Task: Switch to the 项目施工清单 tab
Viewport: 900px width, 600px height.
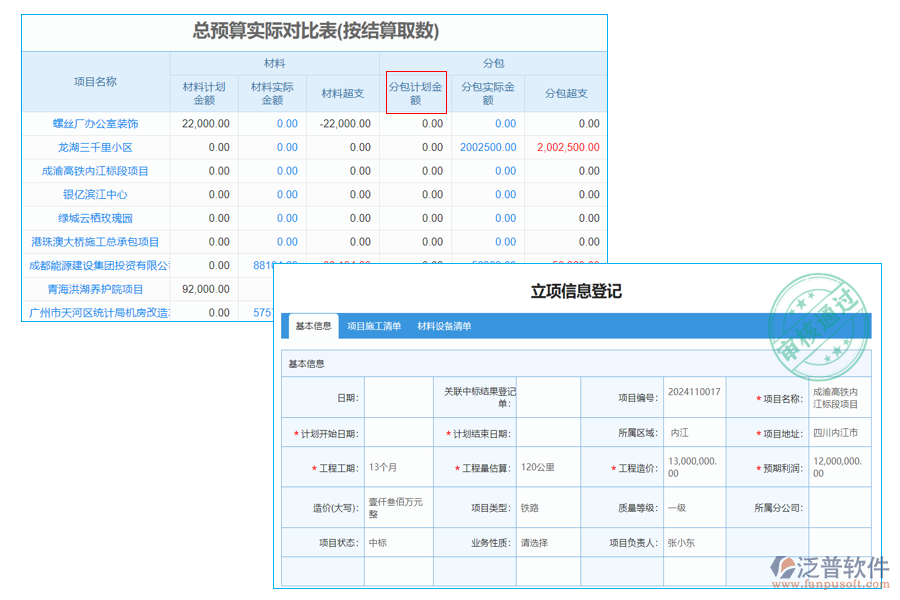Action: point(374,326)
